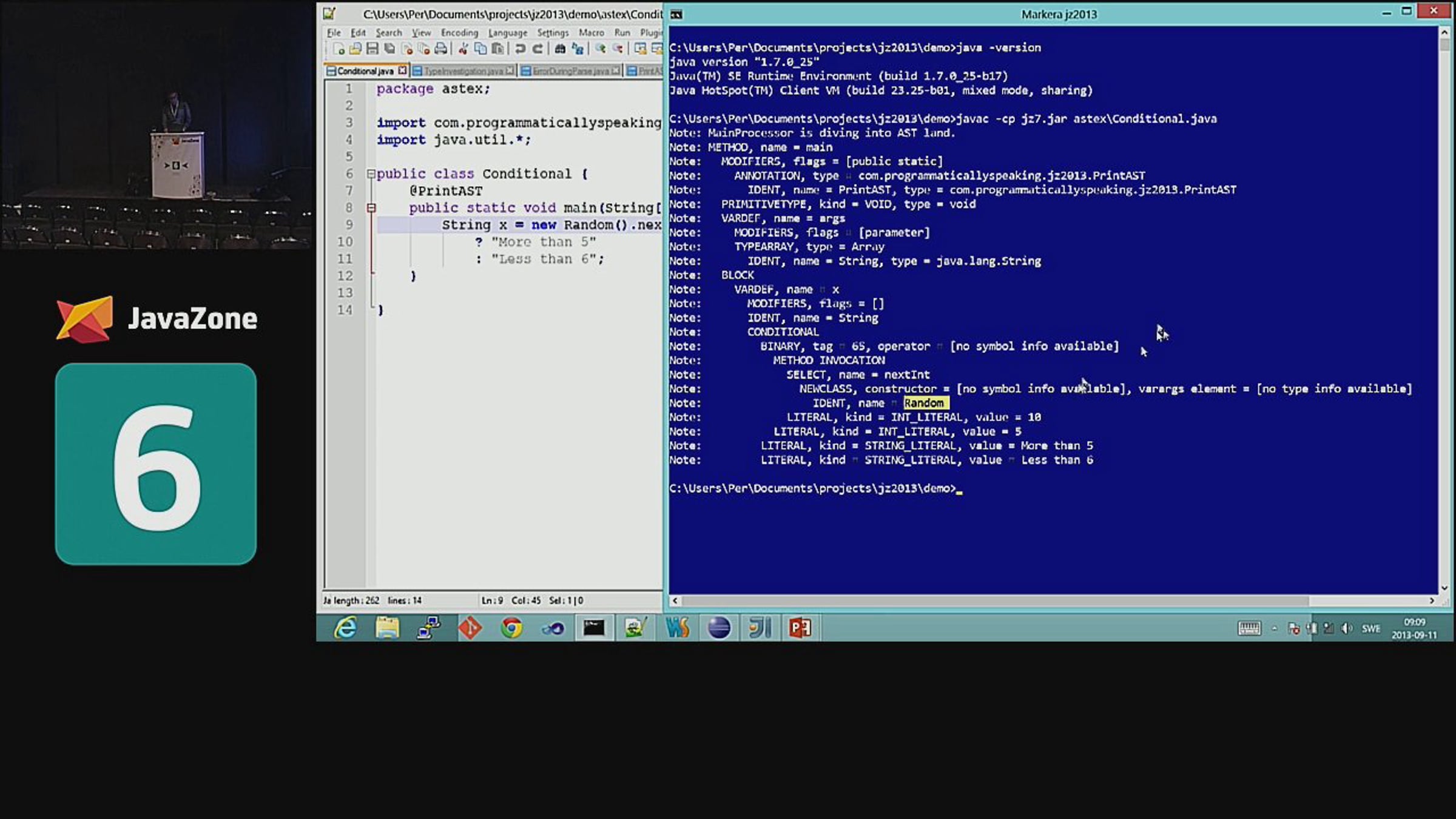Open the Git application on the taskbar
The width and height of the screenshot is (1456, 819).
click(x=470, y=628)
